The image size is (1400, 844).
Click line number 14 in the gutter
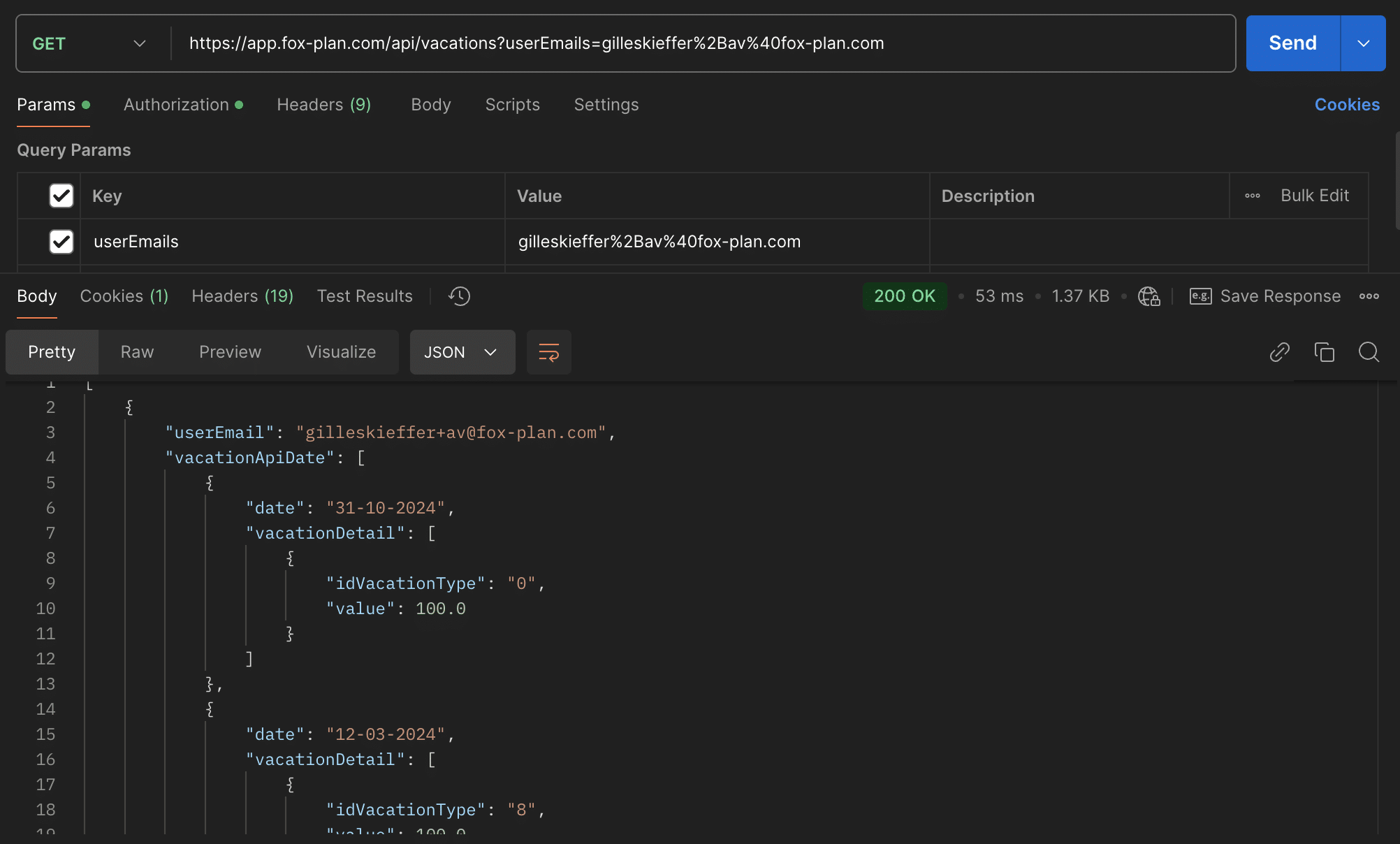point(45,709)
